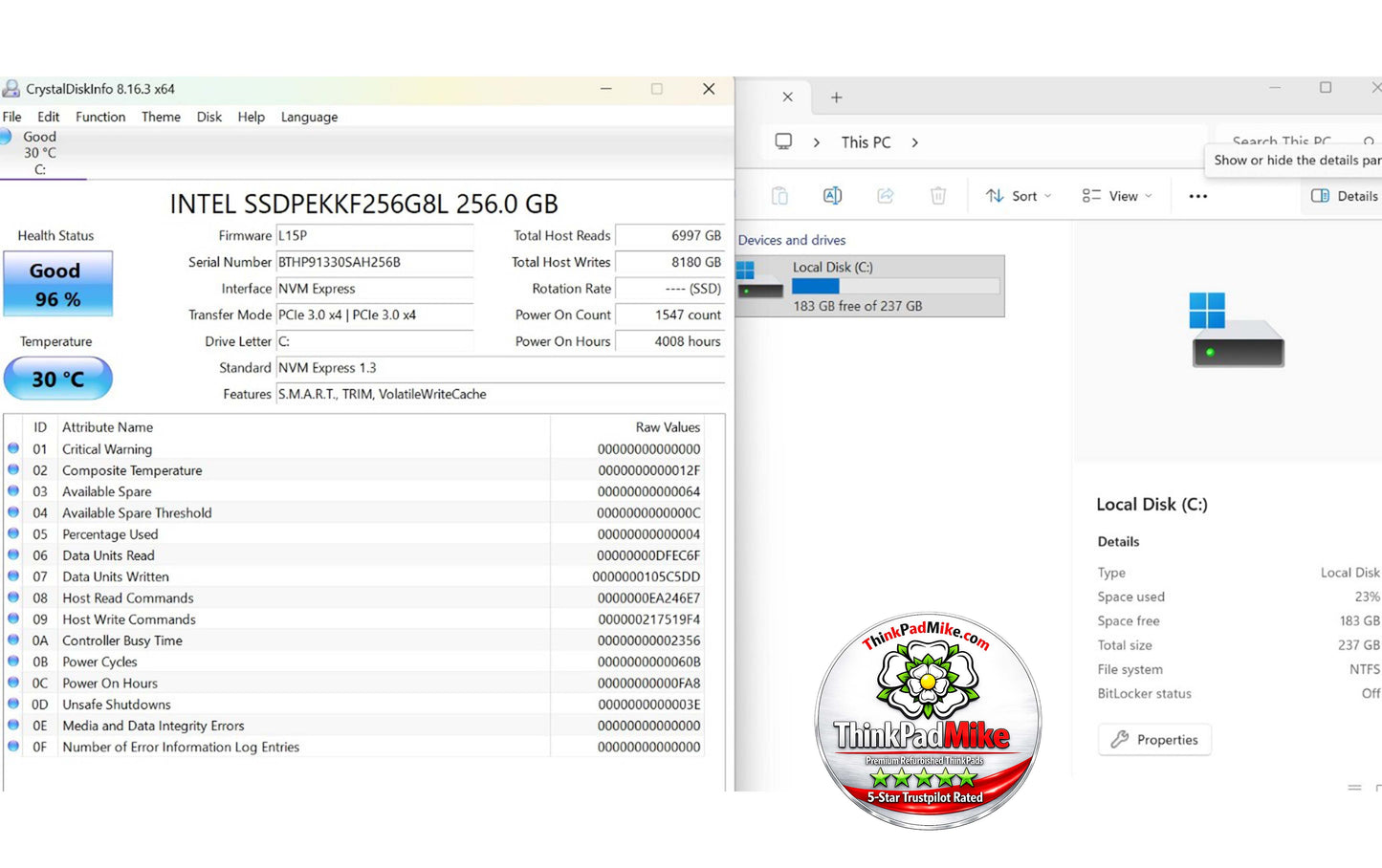Click the Features field with S.M.A.R.T., TRIM
The height and width of the screenshot is (868, 1382).
pos(500,394)
